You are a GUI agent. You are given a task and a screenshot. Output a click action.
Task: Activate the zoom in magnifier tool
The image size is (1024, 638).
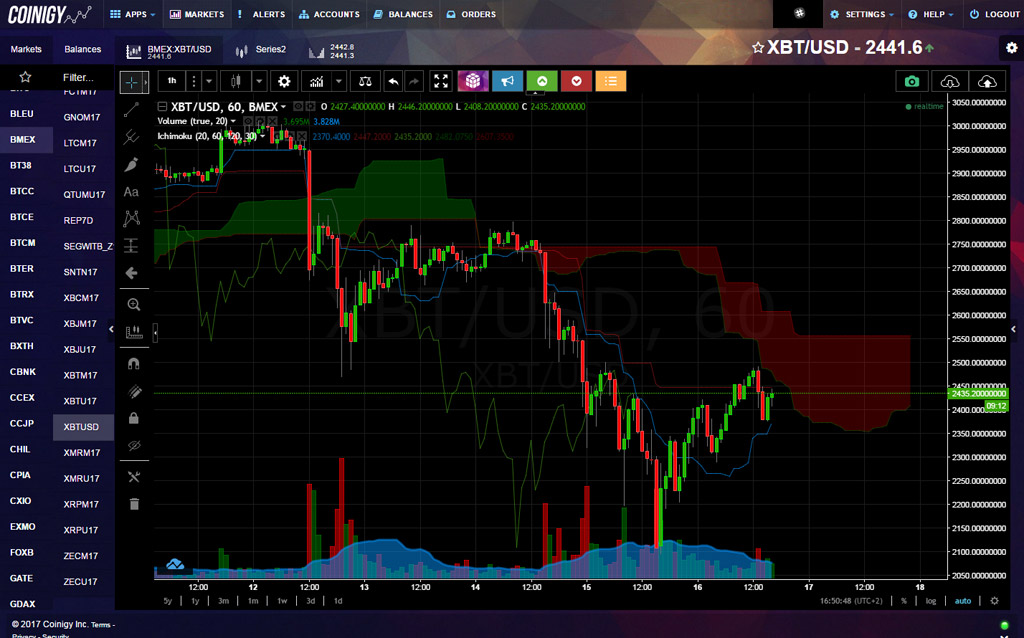click(x=133, y=304)
